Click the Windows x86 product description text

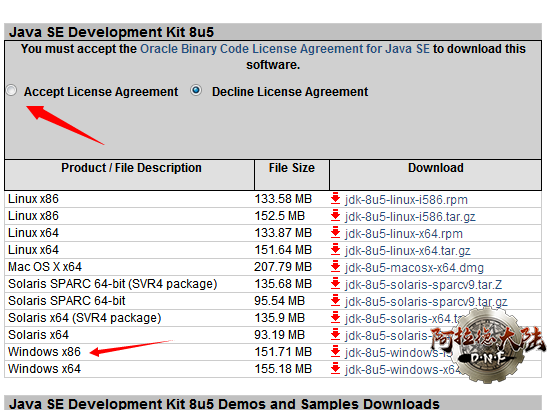pos(44,352)
